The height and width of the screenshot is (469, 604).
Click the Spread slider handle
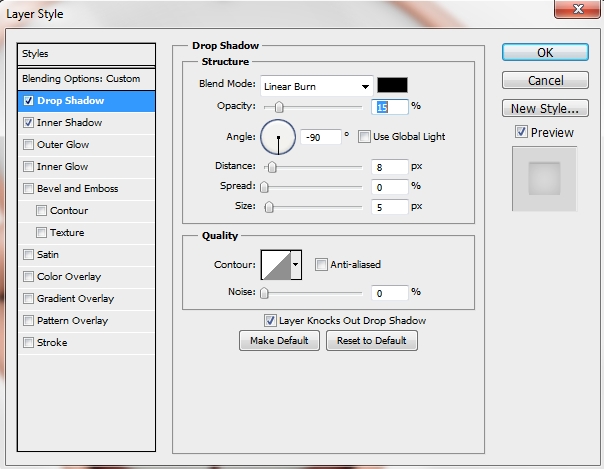(264, 187)
